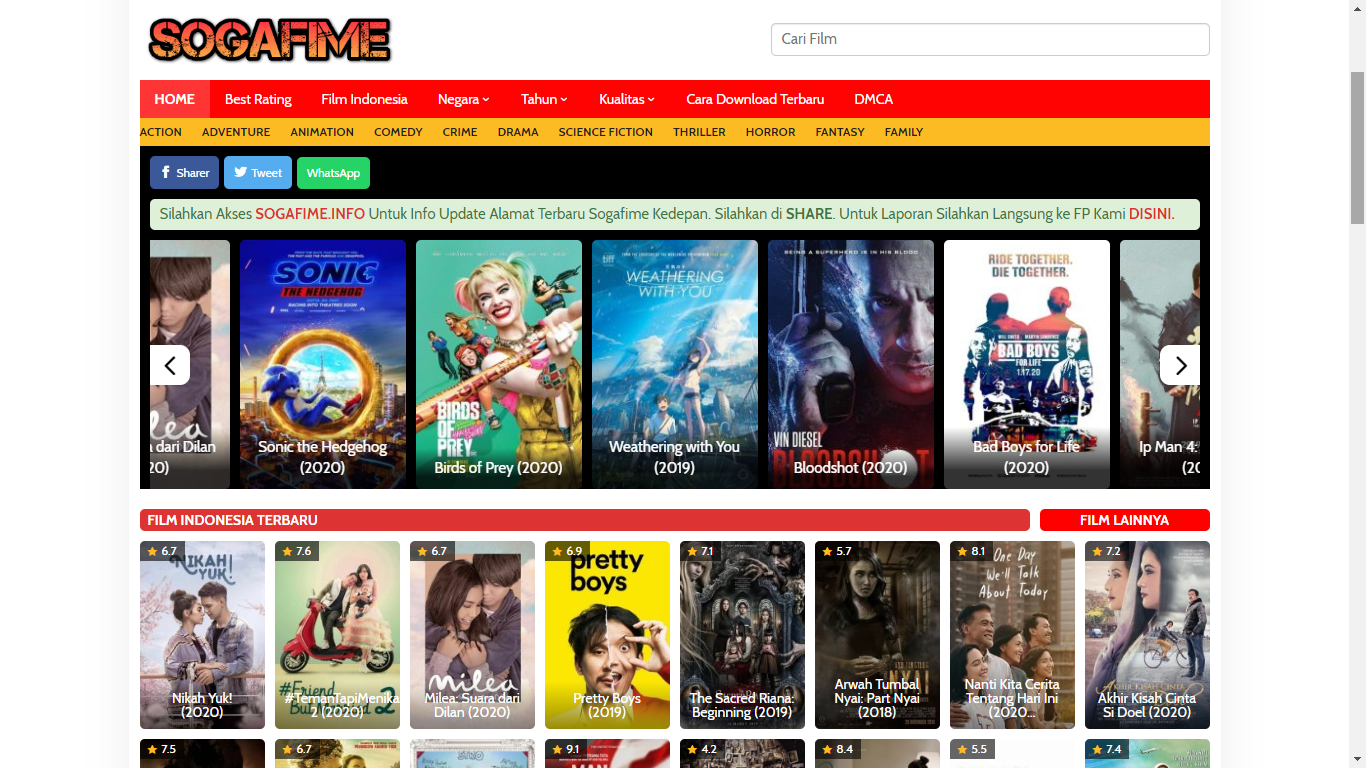
Task: Open Akhir Kisah Cinta Si Doel card
Action: click(x=1147, y=635)
